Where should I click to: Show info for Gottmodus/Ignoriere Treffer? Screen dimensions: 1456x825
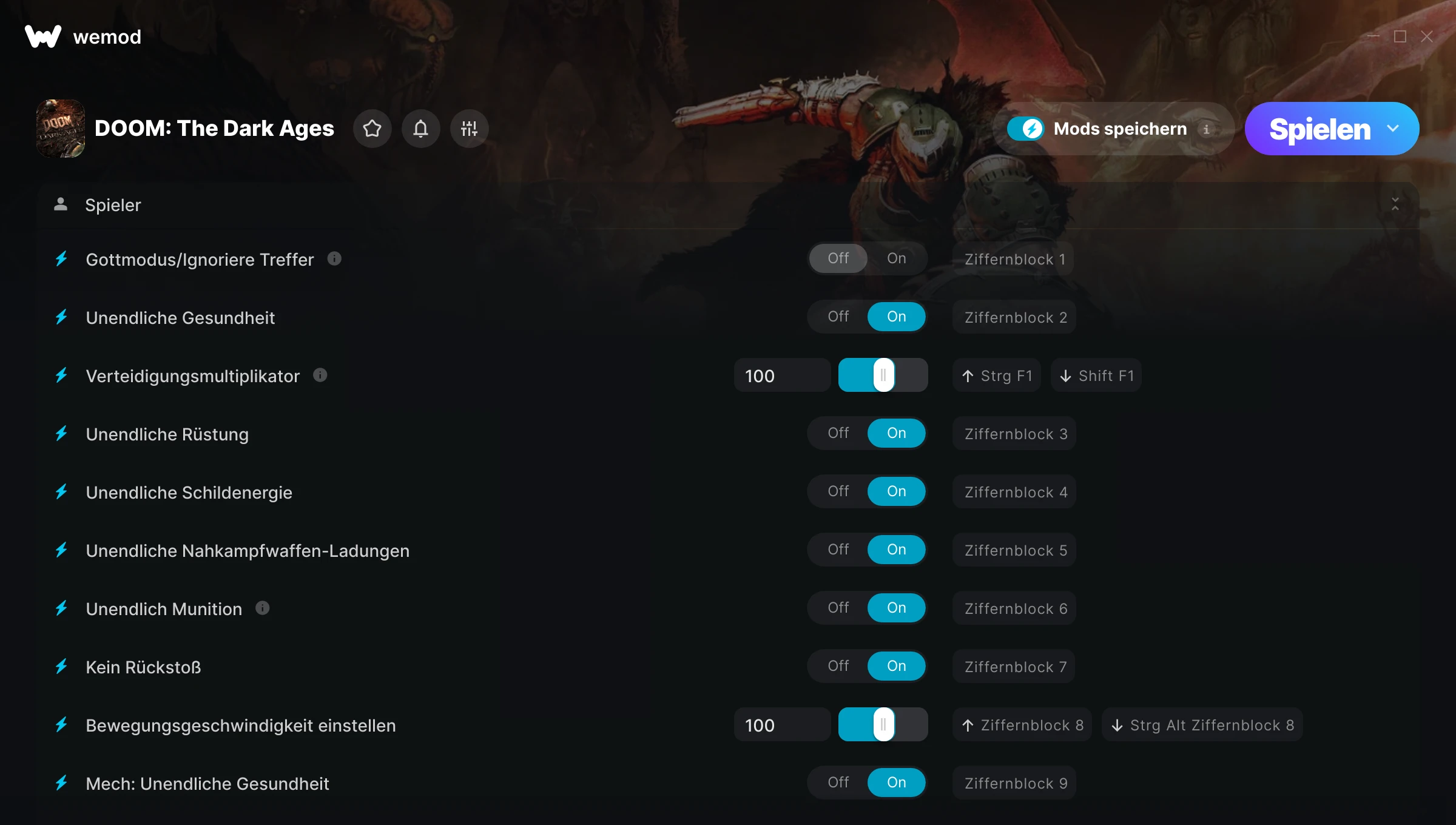click(334, 258)
